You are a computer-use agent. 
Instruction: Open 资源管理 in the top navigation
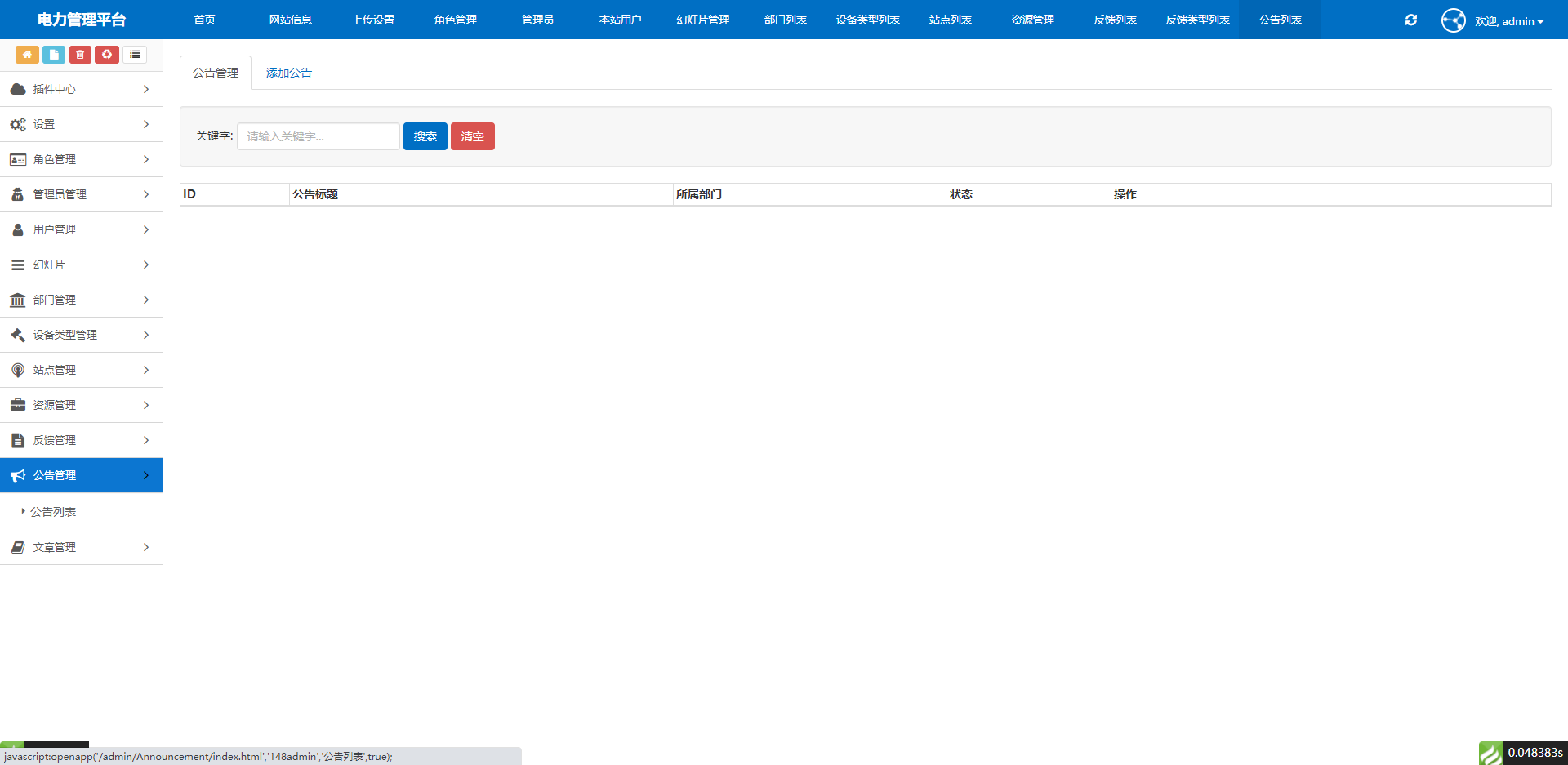click(x=1033, y=20)
